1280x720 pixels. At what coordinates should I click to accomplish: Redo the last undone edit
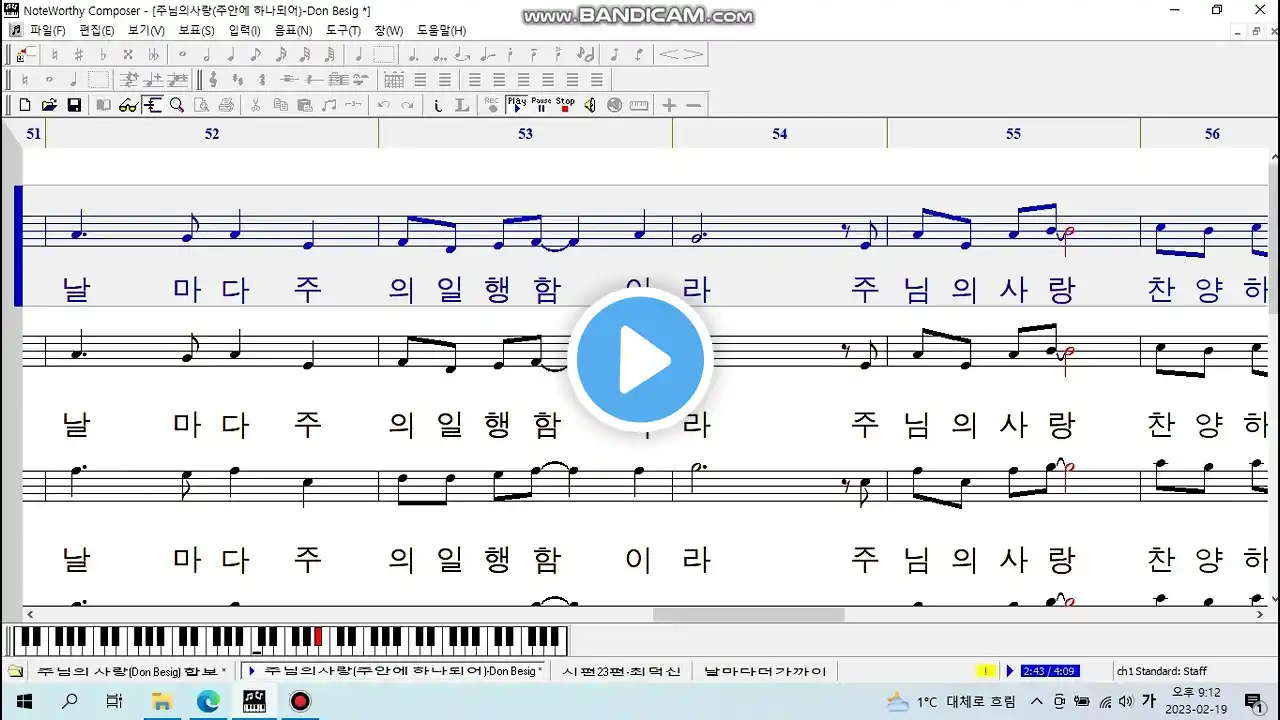(x=408, y=105)
